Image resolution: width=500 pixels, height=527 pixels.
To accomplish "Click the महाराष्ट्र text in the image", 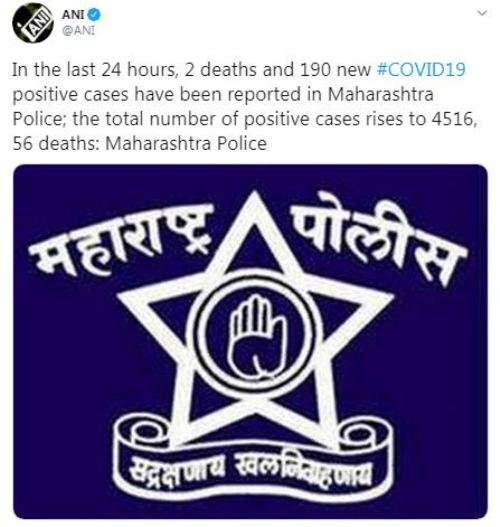I will [x=122, y=239].
